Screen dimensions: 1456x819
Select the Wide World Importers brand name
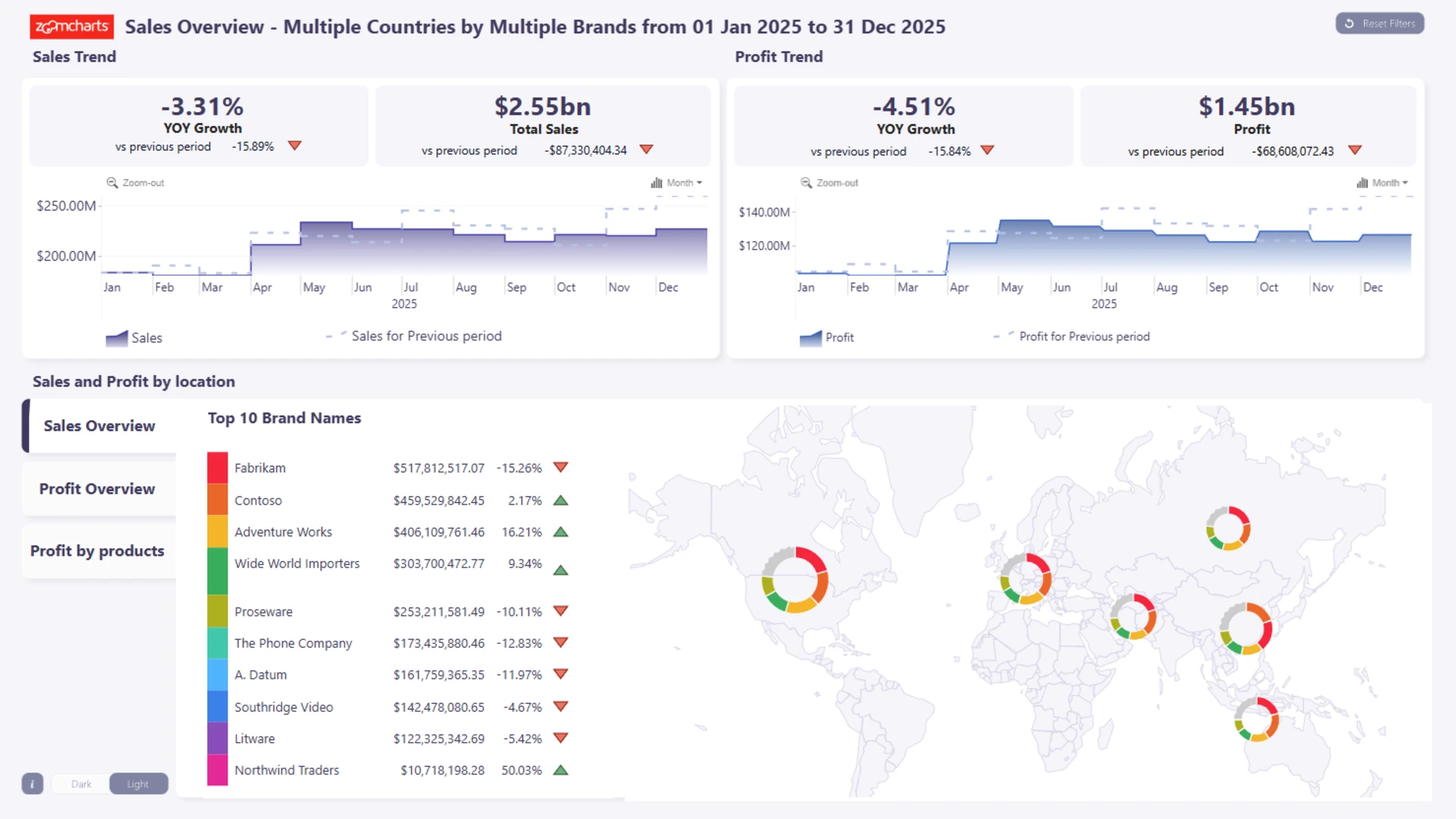click(x=297, y=563)
